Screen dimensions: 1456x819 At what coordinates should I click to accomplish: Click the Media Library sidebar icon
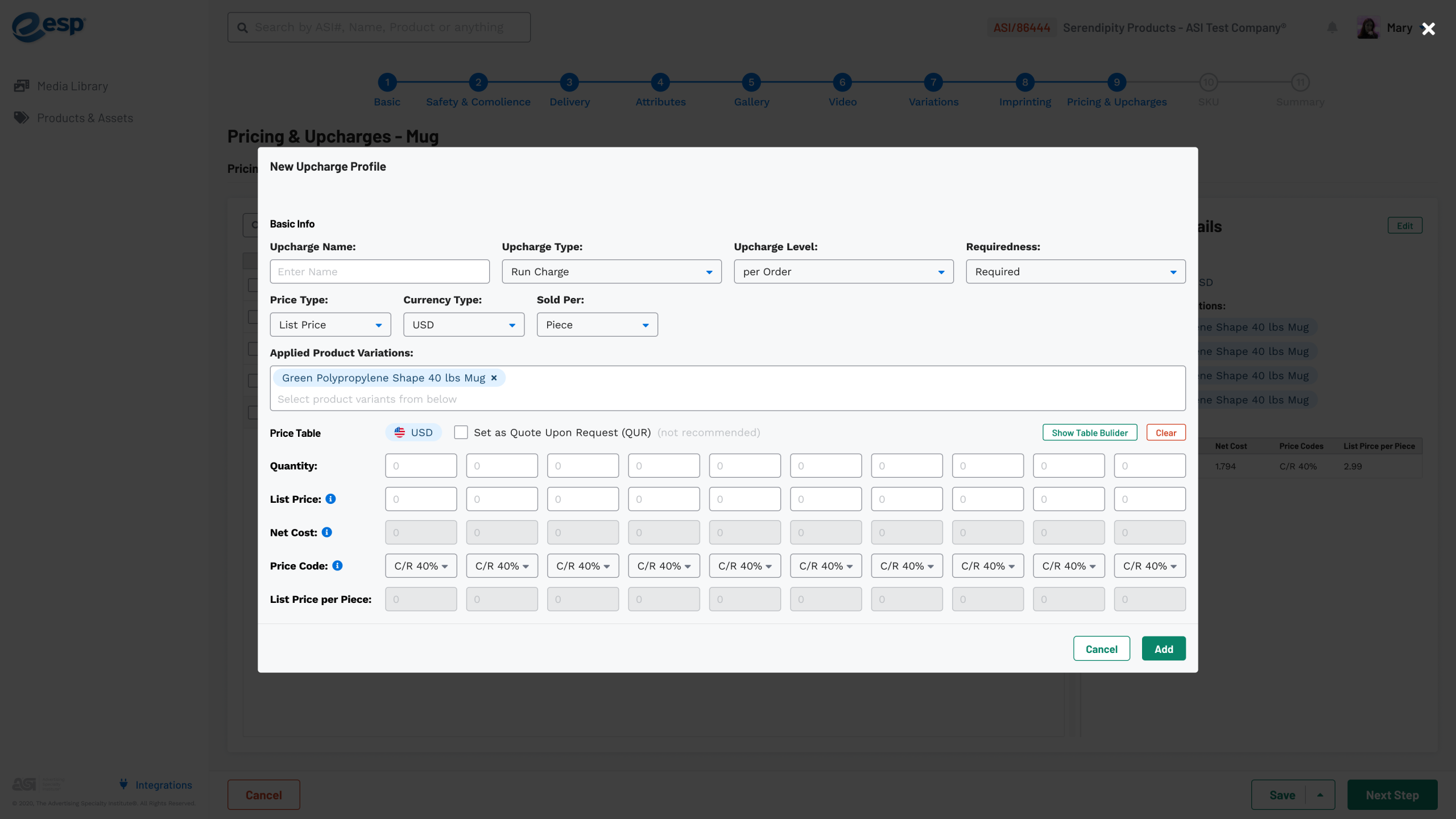(22, 86)
